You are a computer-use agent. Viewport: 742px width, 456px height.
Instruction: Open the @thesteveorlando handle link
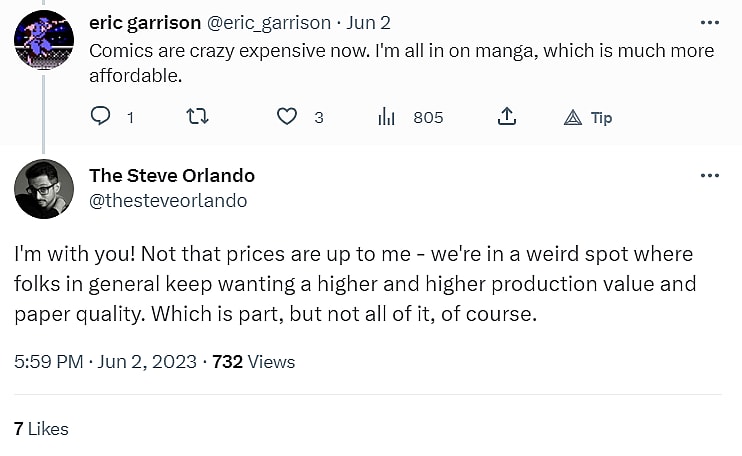click(x=168, y=201)
